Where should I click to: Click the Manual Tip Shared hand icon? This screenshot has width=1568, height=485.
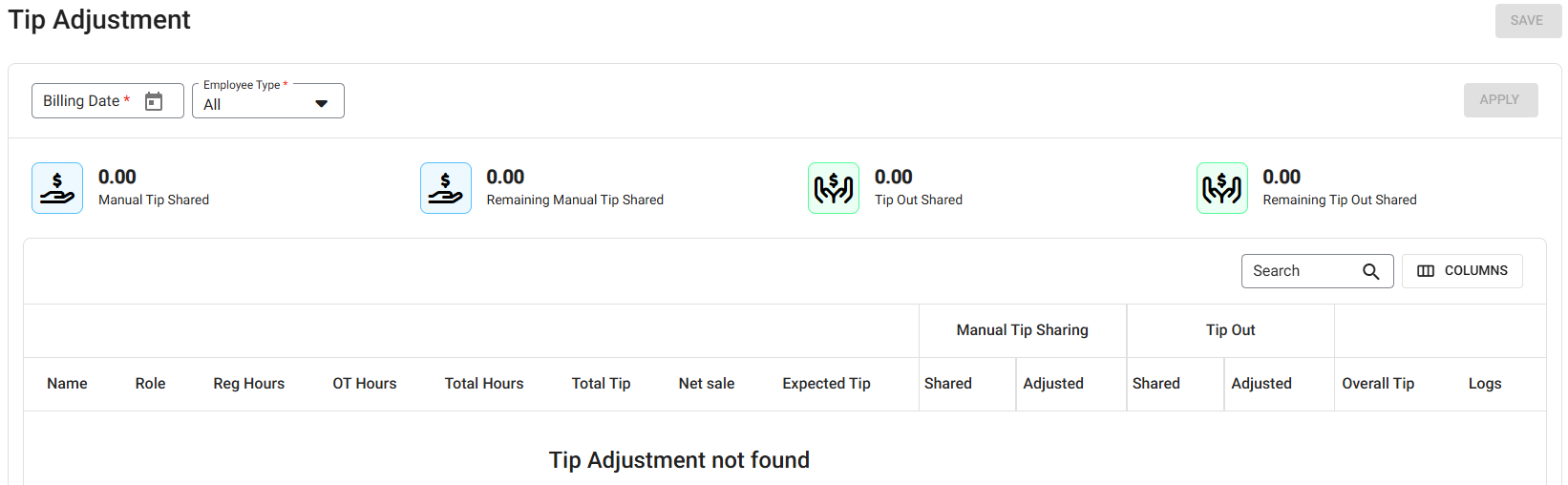57,188
